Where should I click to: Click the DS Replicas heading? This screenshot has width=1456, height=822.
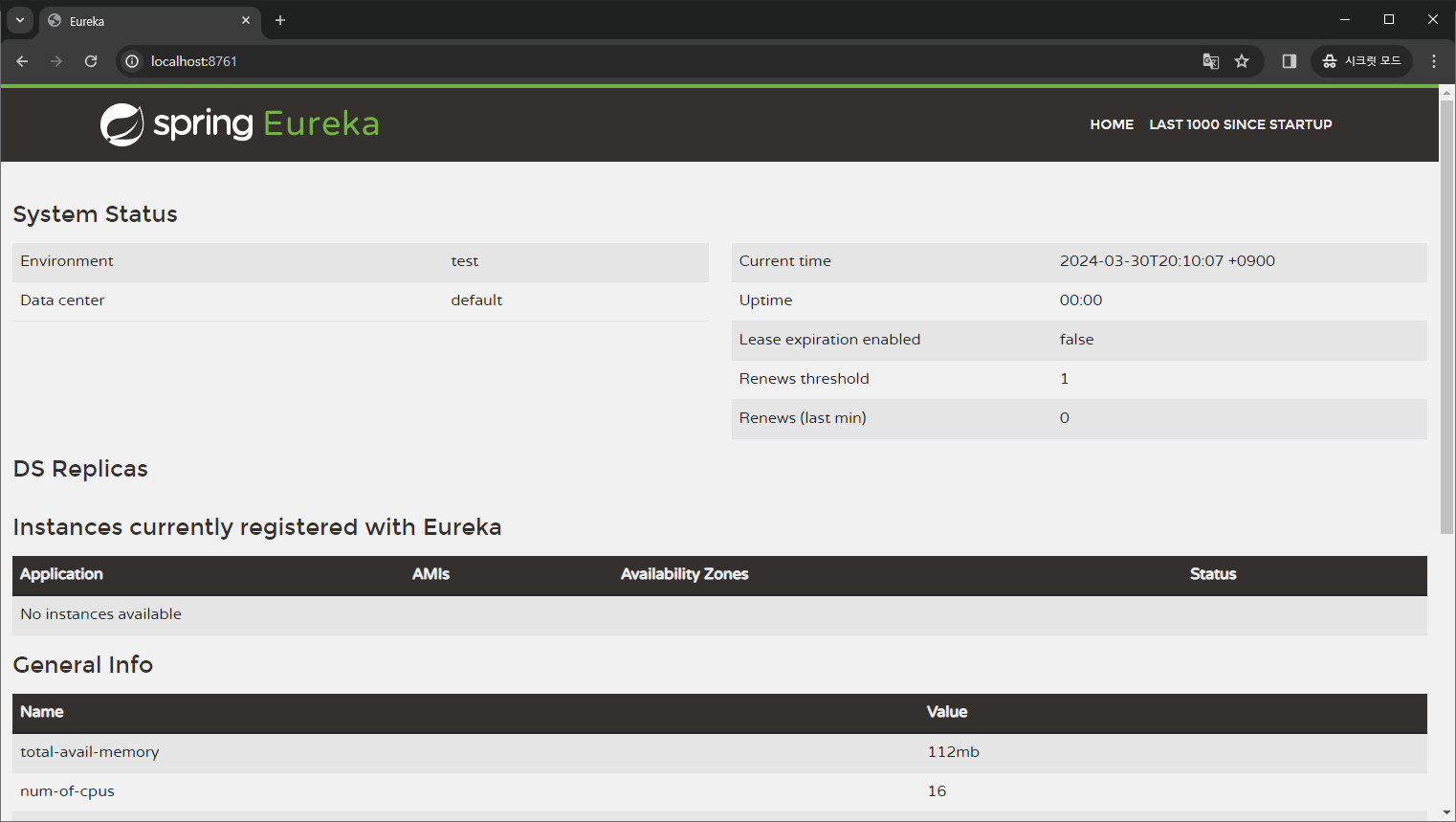[x=80, y=469]
